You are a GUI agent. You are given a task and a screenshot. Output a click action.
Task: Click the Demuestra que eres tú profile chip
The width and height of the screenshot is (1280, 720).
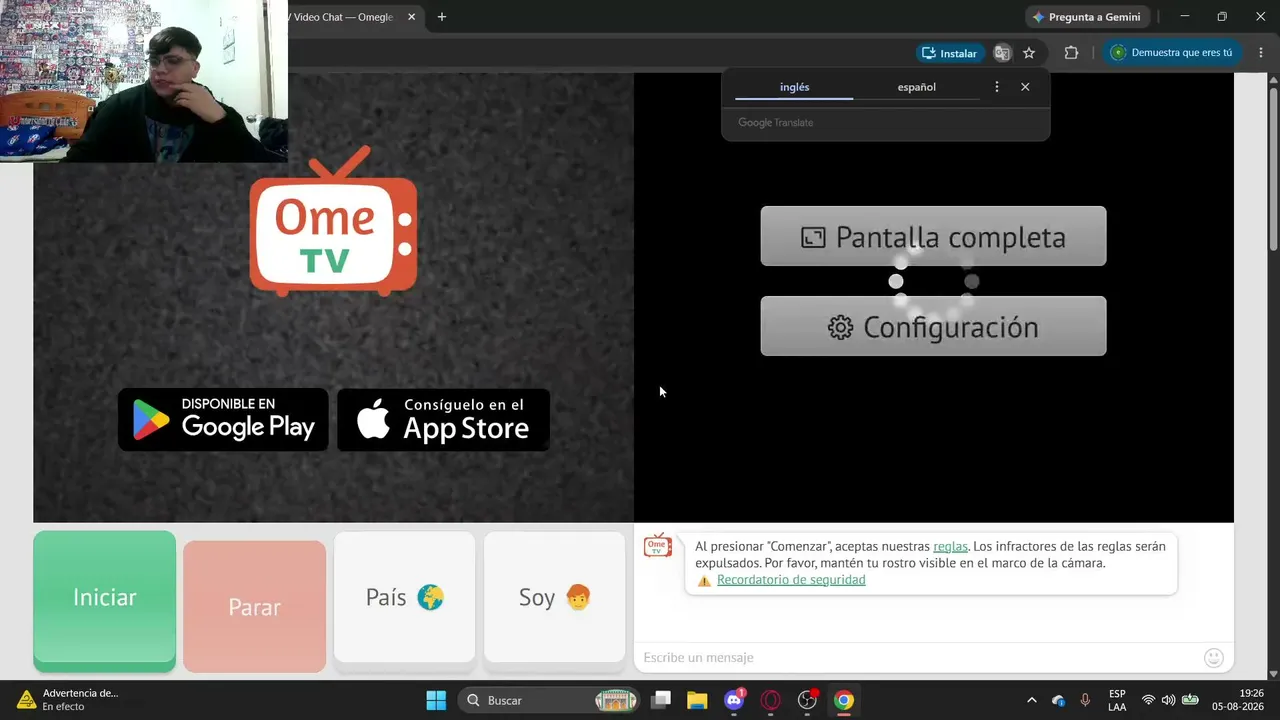tap(1173, 53)
